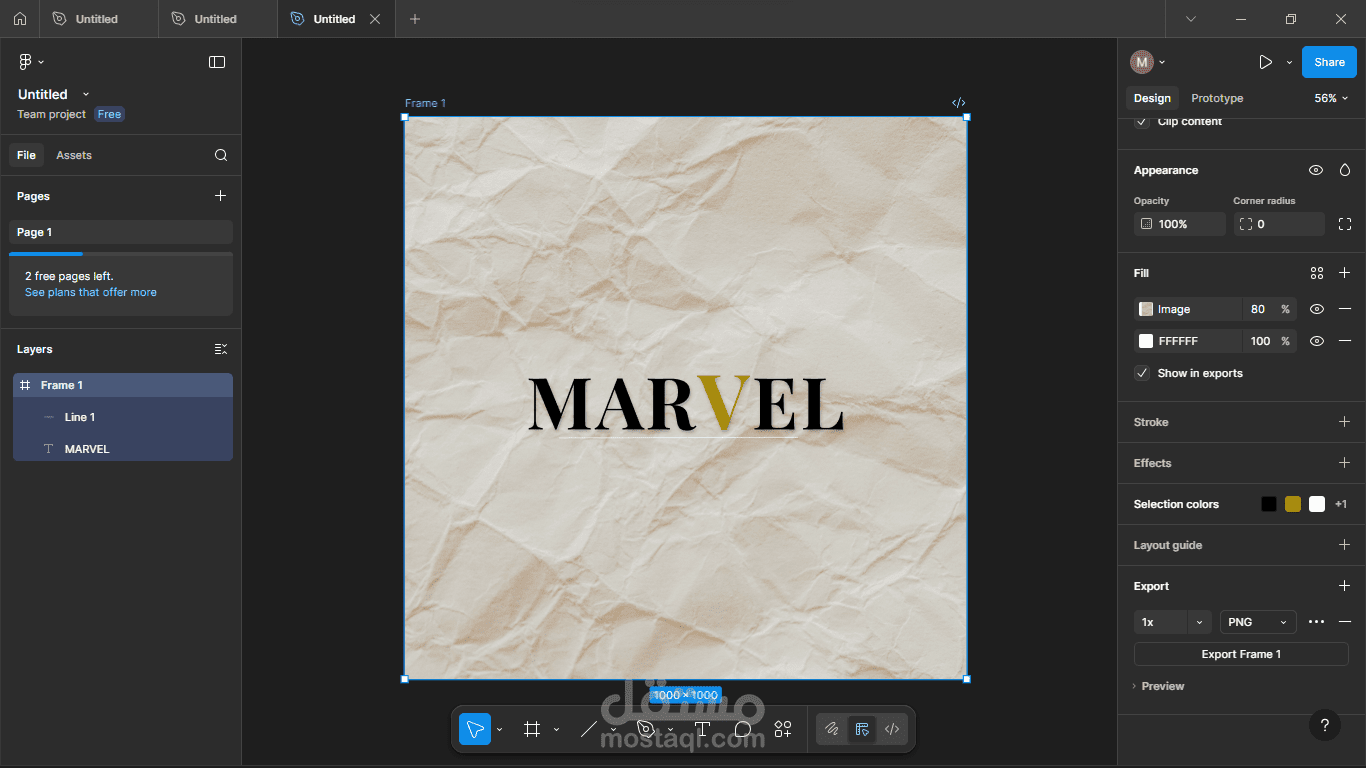Remove the FFFFFF fill with the minus icon
The width and height of the screenshot is (1366, 768).
click(x=1345, y=341)
